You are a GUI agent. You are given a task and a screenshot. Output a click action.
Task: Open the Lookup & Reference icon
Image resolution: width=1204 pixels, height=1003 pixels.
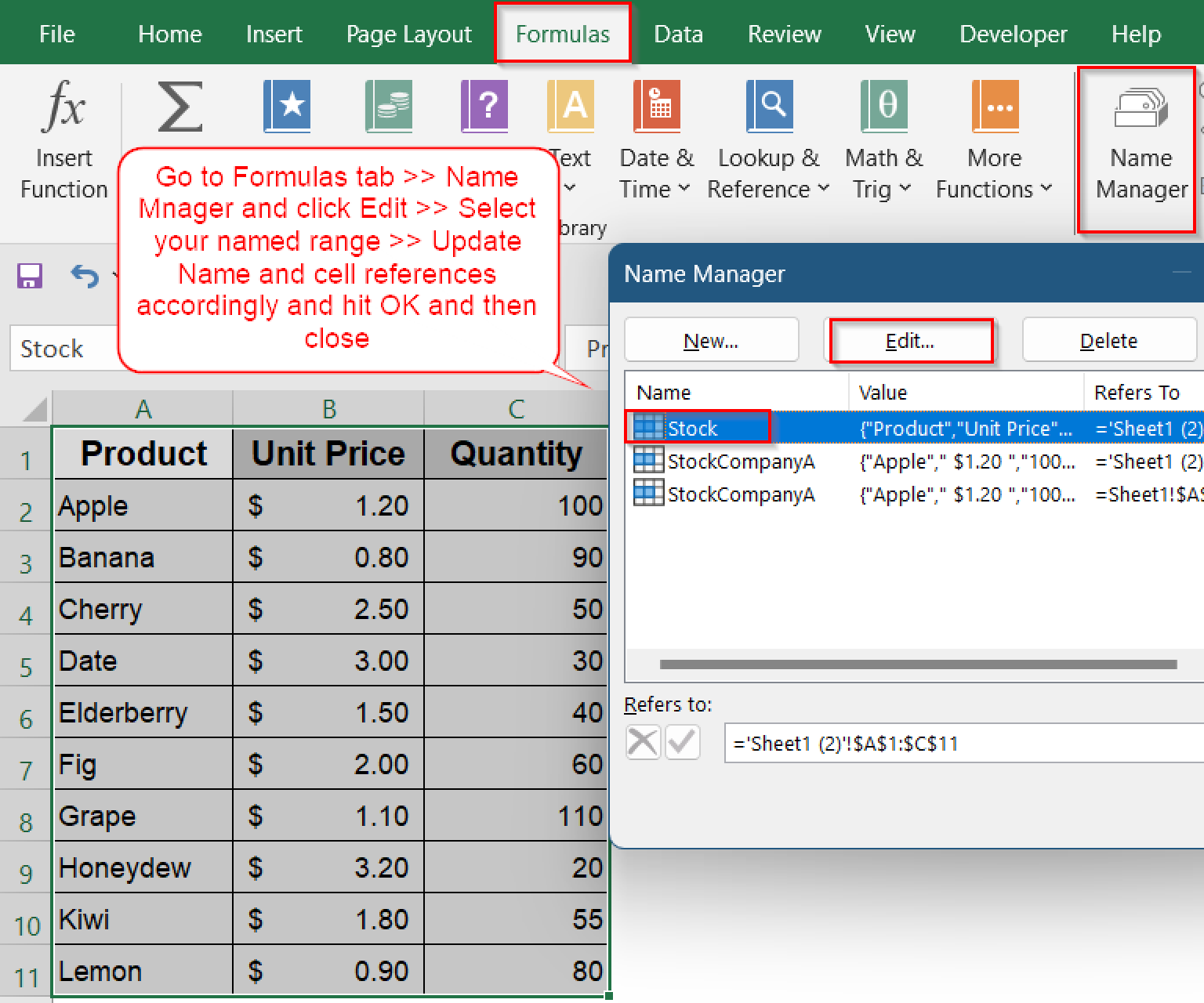click(x=770, y=106)
